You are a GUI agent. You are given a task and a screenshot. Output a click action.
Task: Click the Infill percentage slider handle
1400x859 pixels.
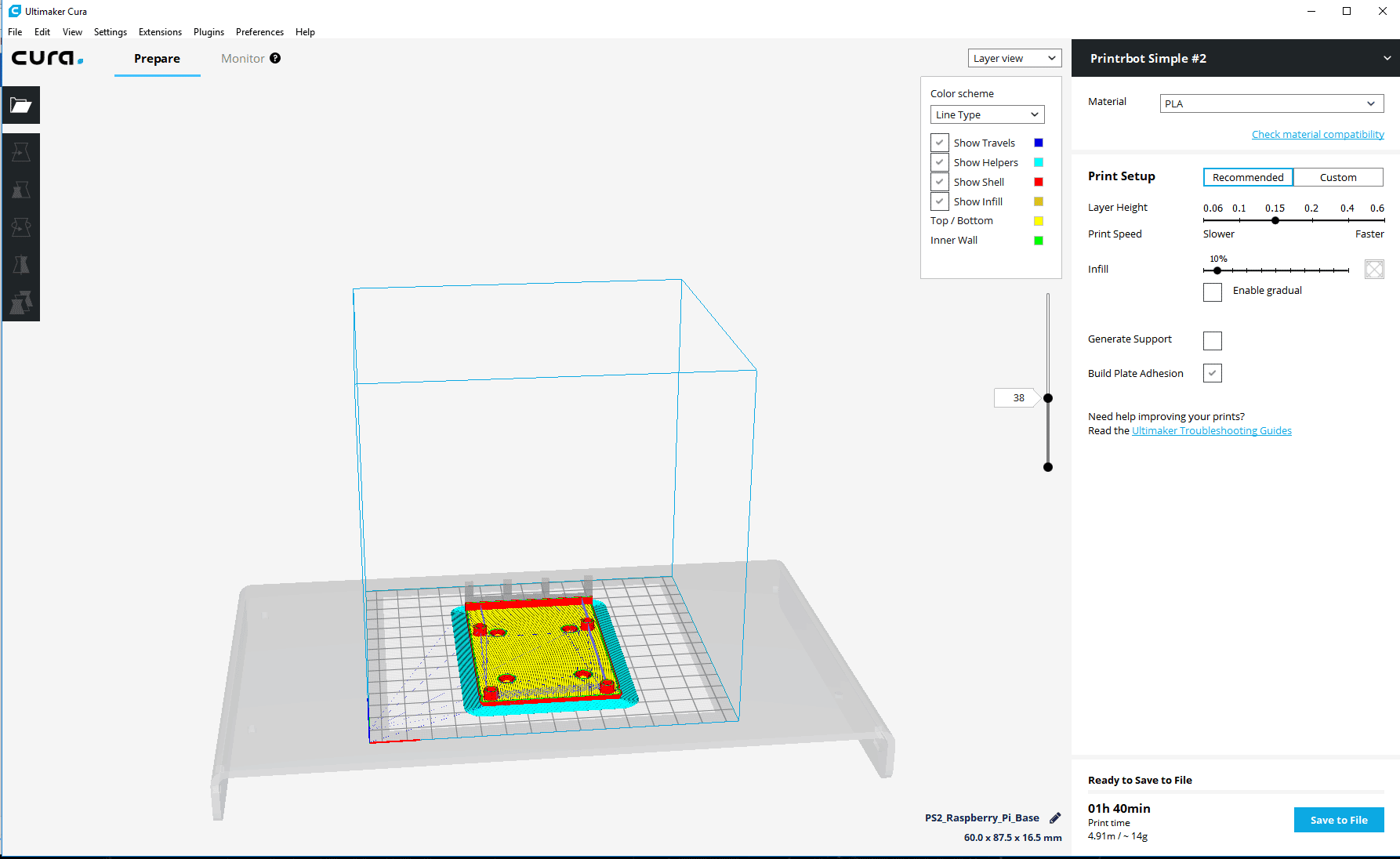pos(1217,270)
